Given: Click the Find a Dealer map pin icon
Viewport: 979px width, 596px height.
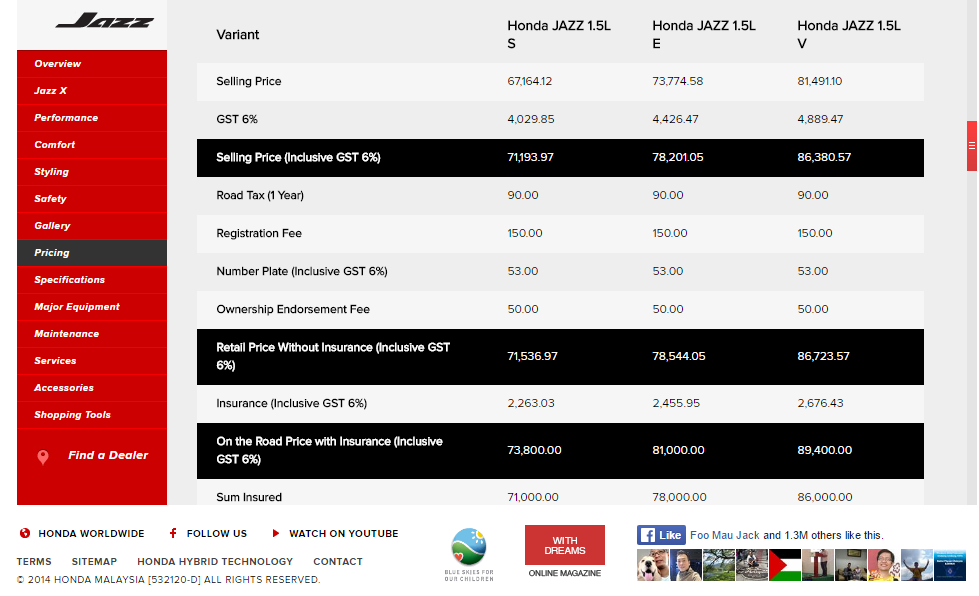Looking at the screenshot, I should click(43, 457).
